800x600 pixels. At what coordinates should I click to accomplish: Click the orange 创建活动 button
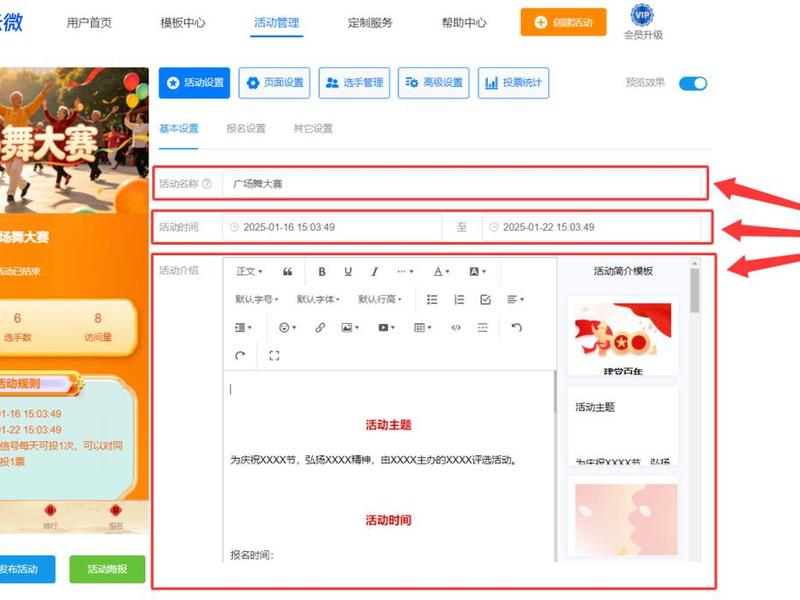point(563,22)
